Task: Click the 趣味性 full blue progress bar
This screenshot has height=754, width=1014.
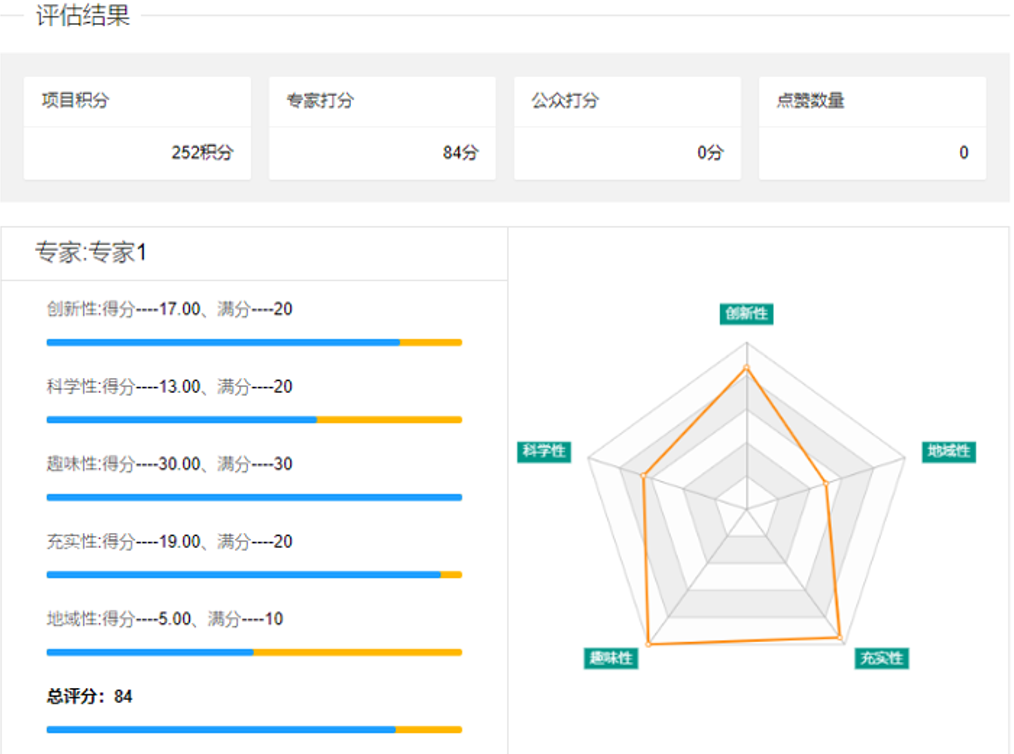Action: pos(254,497)
